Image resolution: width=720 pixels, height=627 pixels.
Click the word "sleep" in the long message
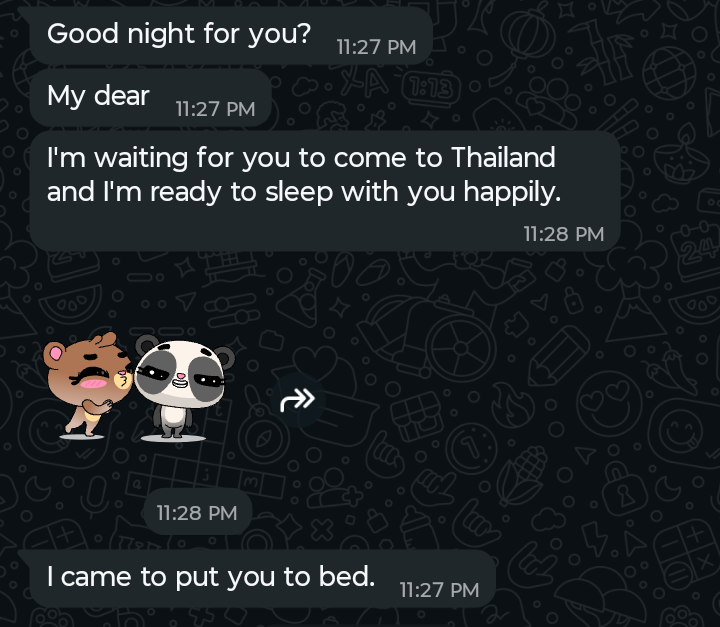tap(299, 192)
